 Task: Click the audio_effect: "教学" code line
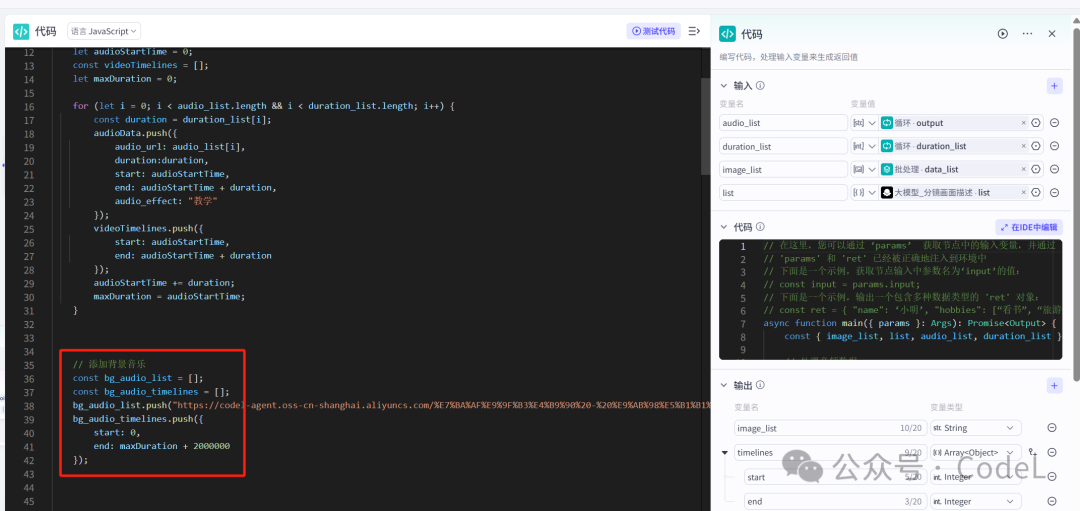pyautogui.click(x=166, y=201)
